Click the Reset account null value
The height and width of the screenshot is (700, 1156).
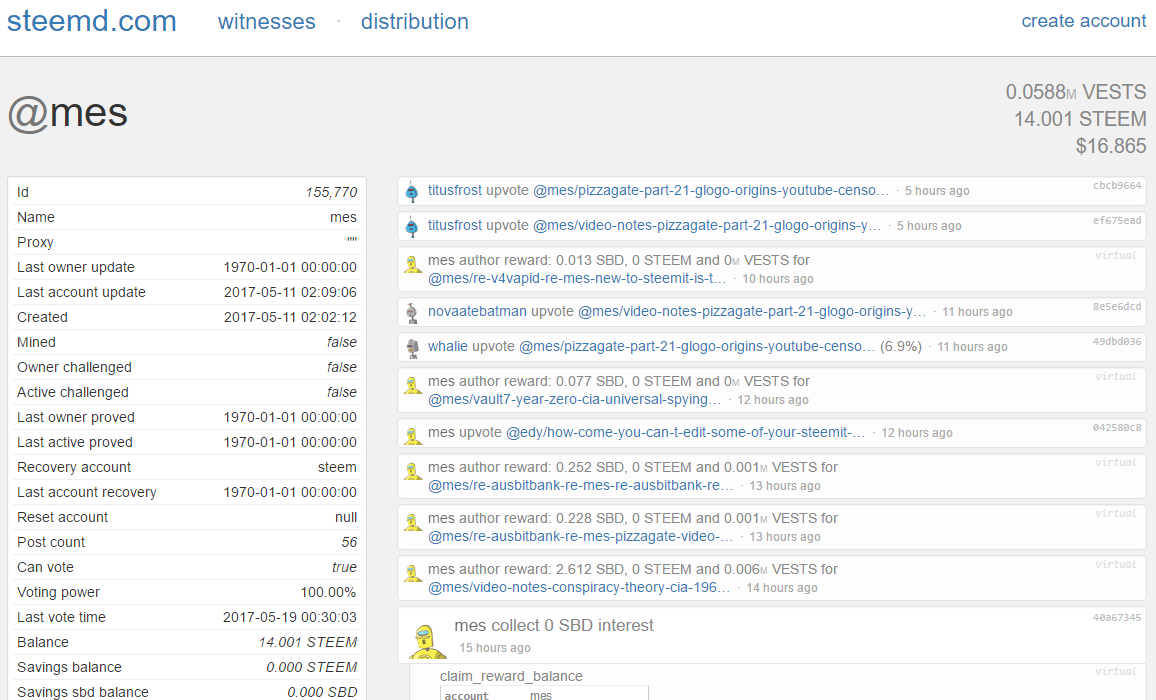tap(346, 517)
